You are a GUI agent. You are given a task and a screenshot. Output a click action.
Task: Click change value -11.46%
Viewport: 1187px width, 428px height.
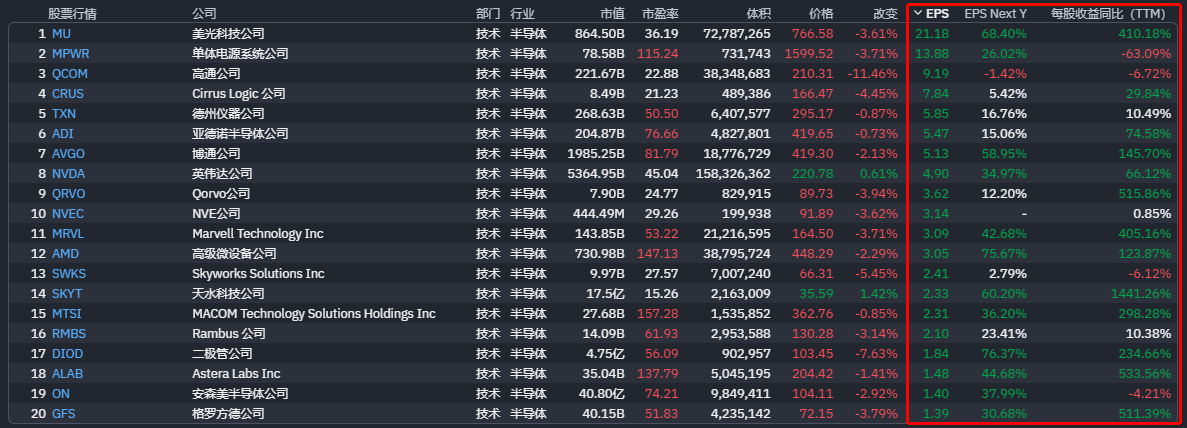tap(874, 73)
